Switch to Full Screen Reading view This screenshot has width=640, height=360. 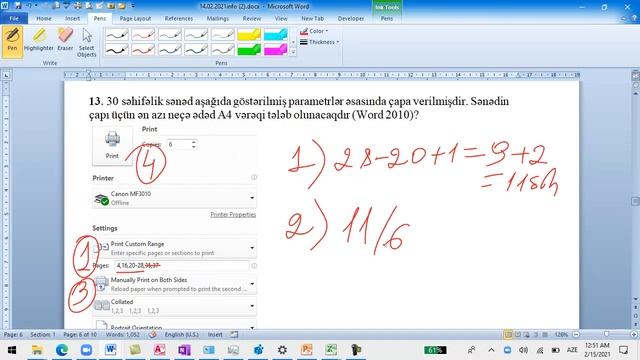click(x=518, y=335)
